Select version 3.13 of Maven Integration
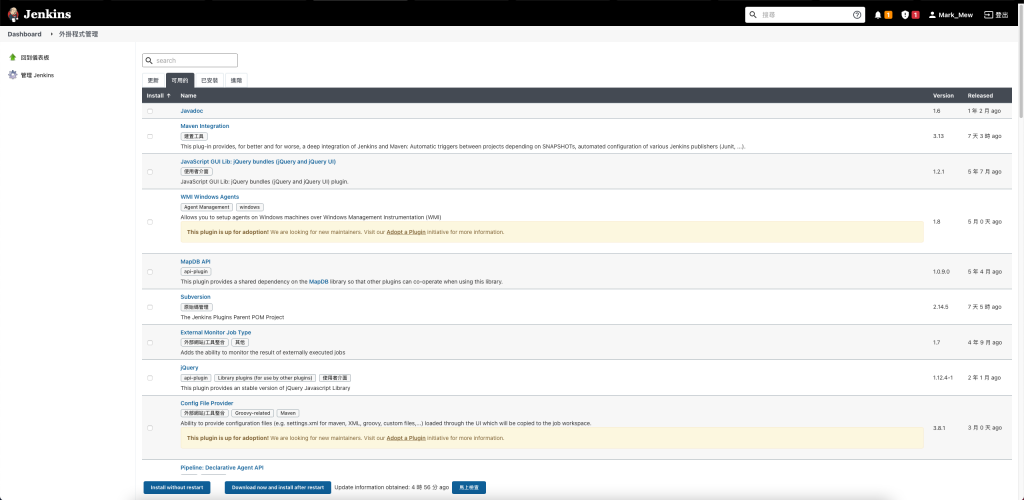The height and width of the screenshot is (500, 1024). (x=938, y=136)
